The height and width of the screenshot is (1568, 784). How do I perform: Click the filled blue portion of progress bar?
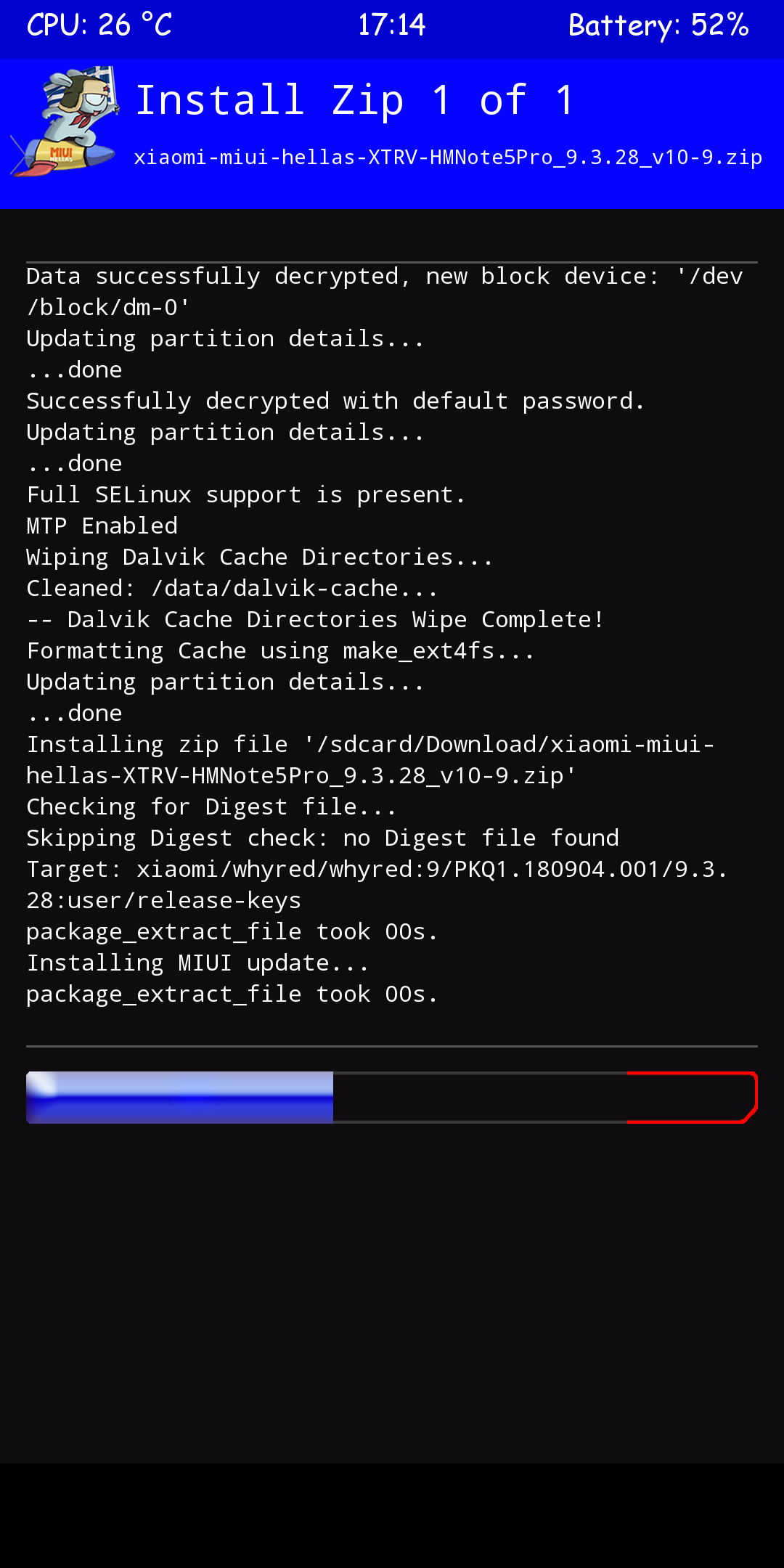[x=179, y=1097]
